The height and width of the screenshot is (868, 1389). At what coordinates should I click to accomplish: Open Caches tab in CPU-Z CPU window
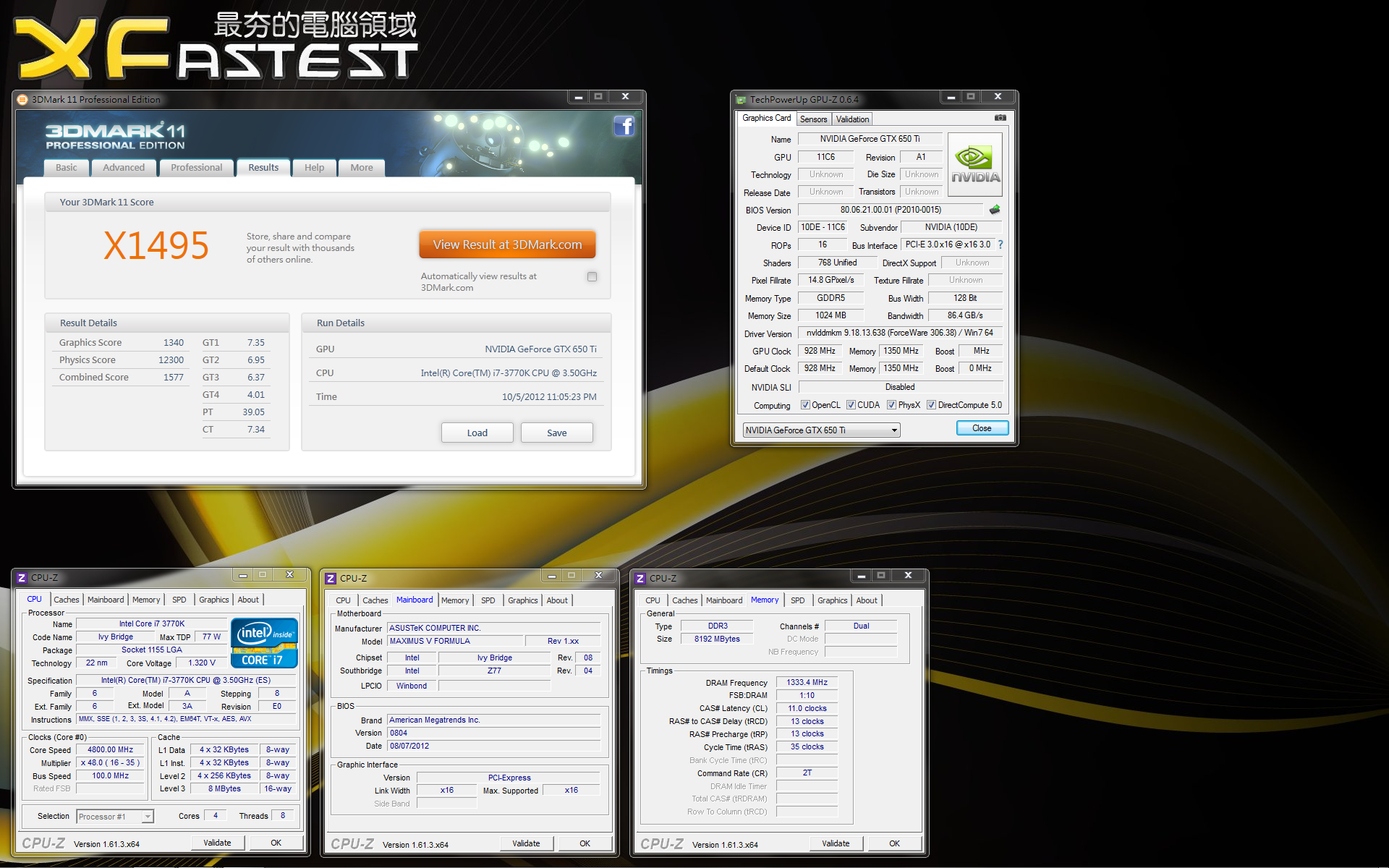point(67,600)
